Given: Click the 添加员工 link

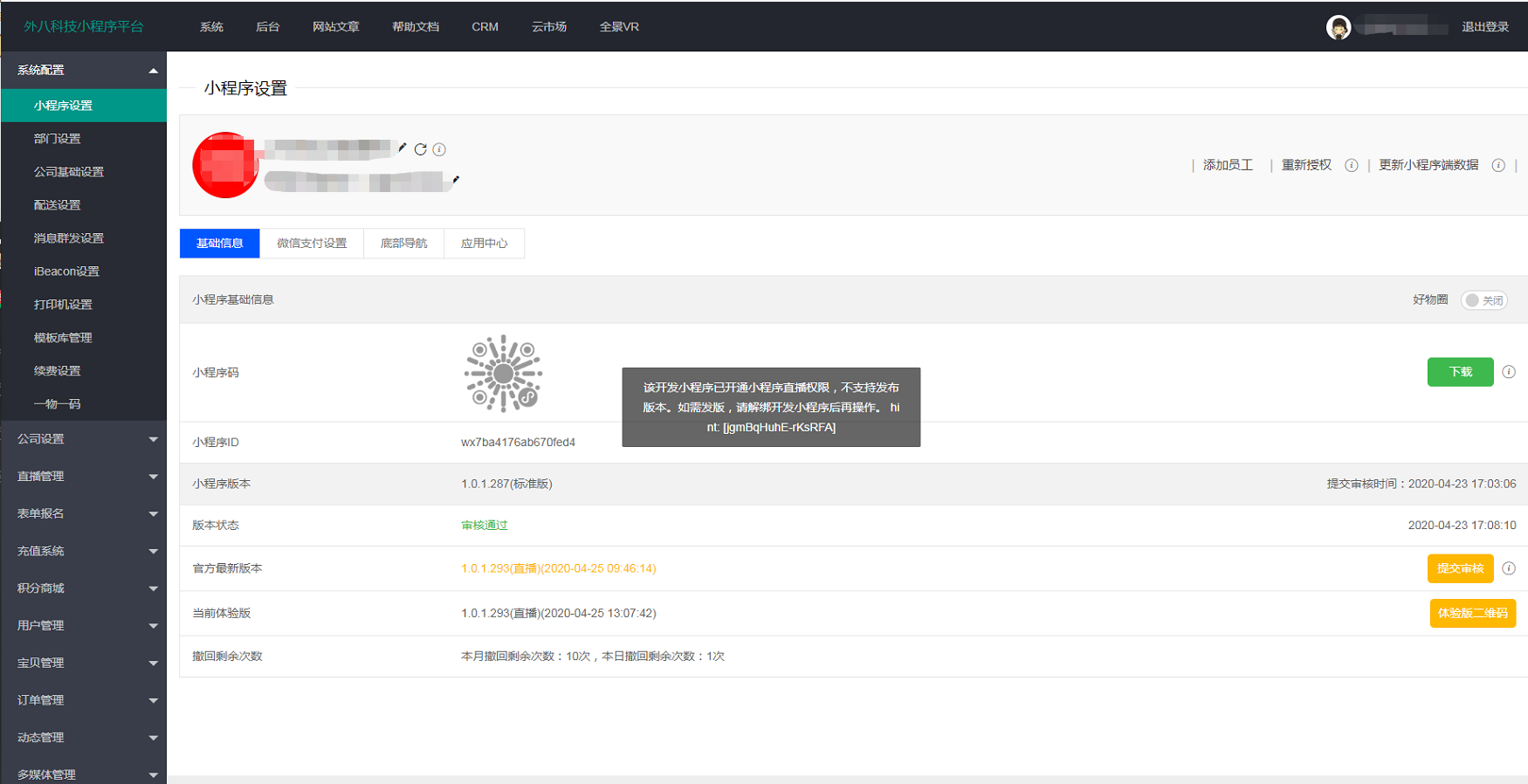Looking at the screenshot, I should tap(1228, 165).
